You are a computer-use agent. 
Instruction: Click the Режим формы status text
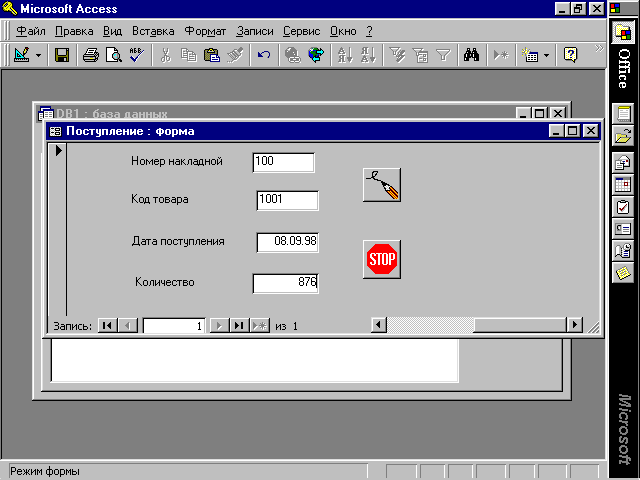(x=45, y=471)
